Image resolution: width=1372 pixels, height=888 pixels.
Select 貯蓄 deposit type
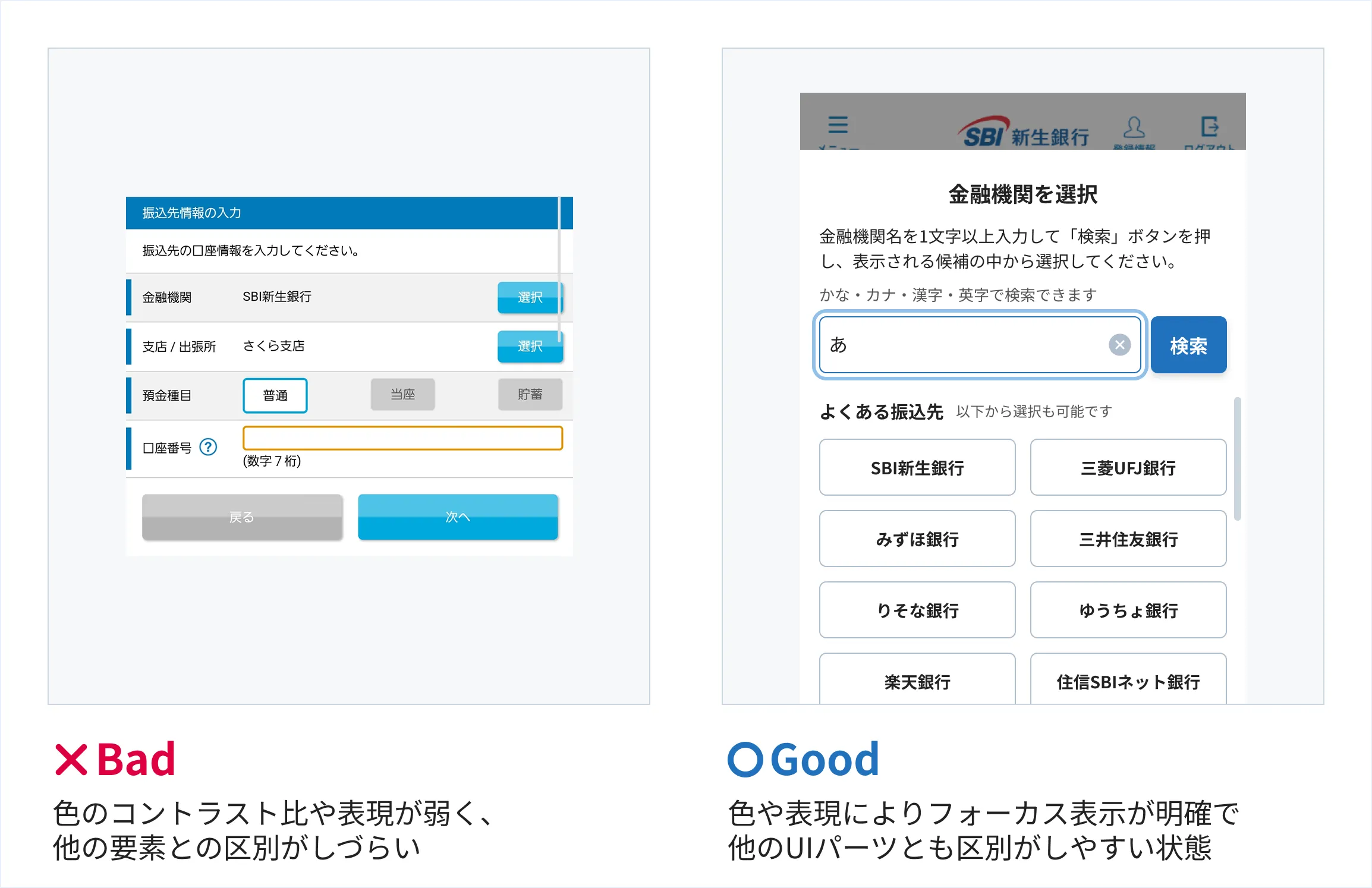[x=530, y=395]
